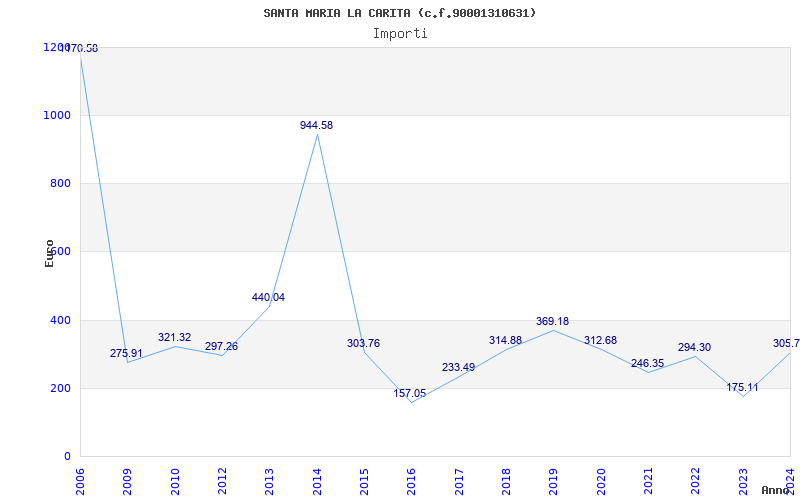Click the 305.7 data label
The image size is (800, 500).
pyautogui.click(x=786, y=344)
